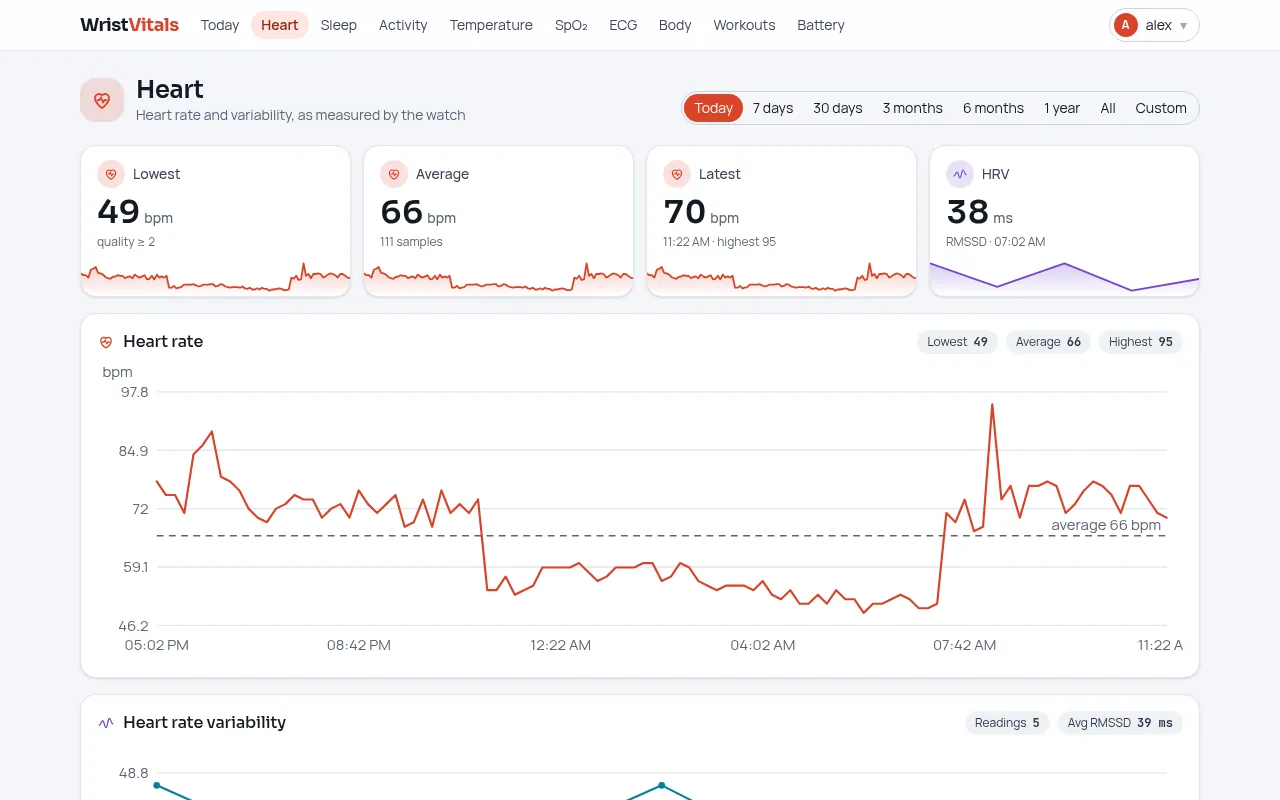Viewport: 1280px width, 800px height.
Task: Click the heart icon in the Average card
Action: [x=393, y=174]
